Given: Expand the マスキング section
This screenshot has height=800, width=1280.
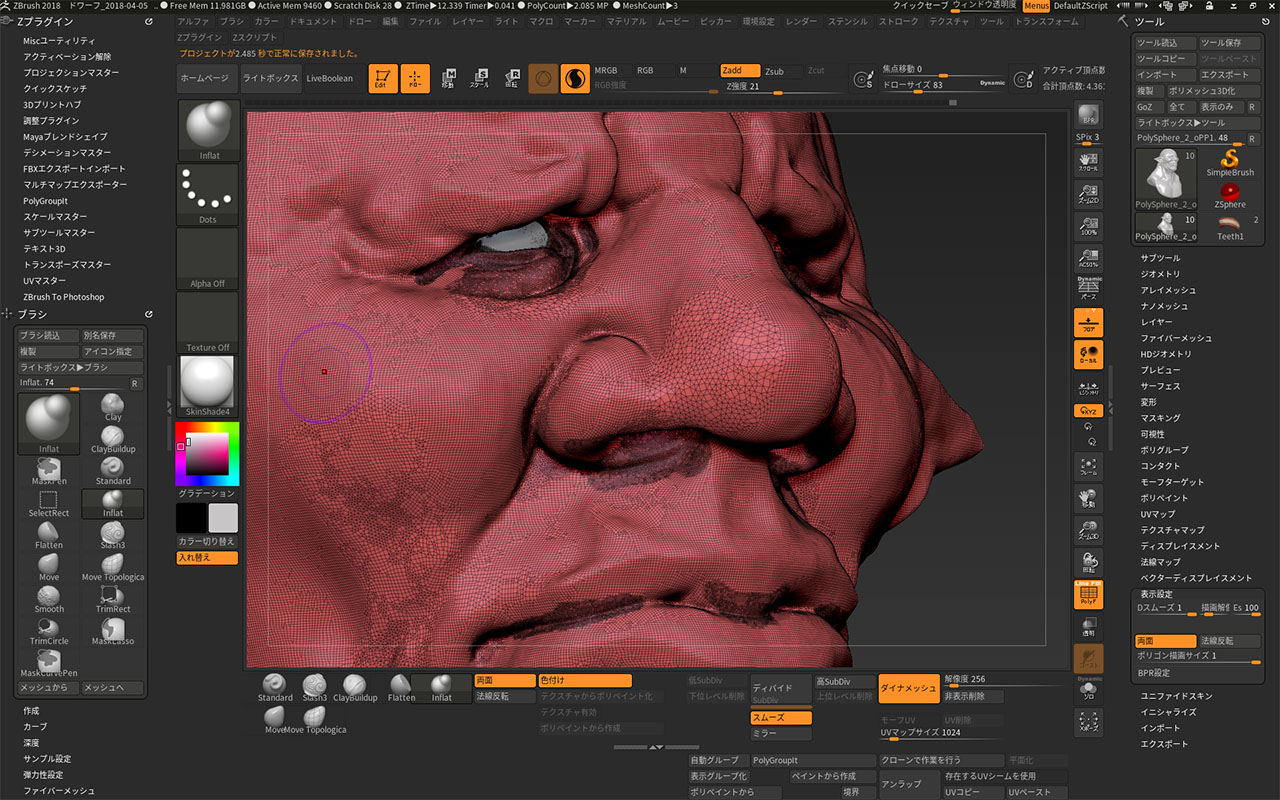Looking at the screenshot, I should 1160,418.
